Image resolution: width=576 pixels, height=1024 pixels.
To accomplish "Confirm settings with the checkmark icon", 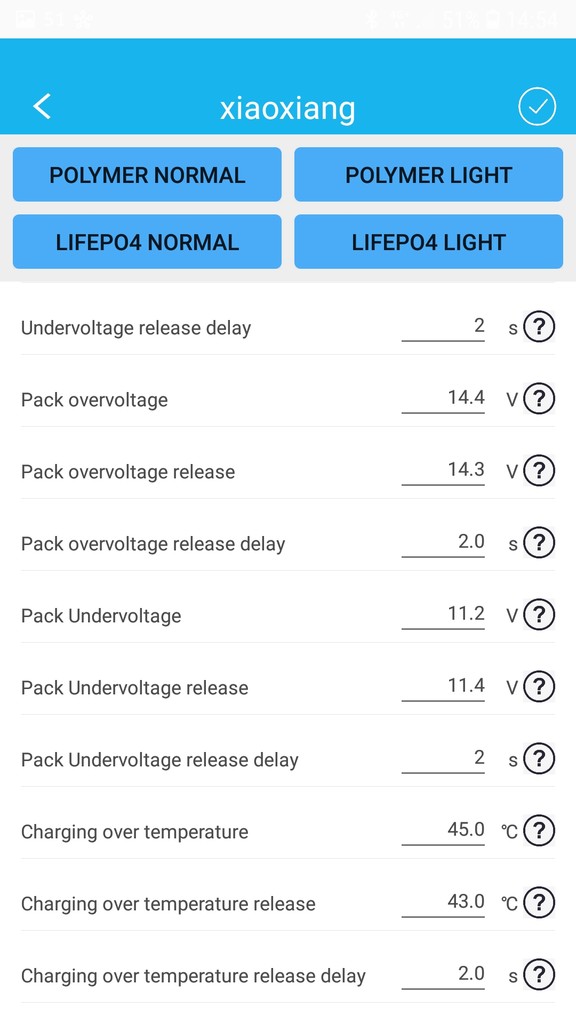I will (537, 106).
